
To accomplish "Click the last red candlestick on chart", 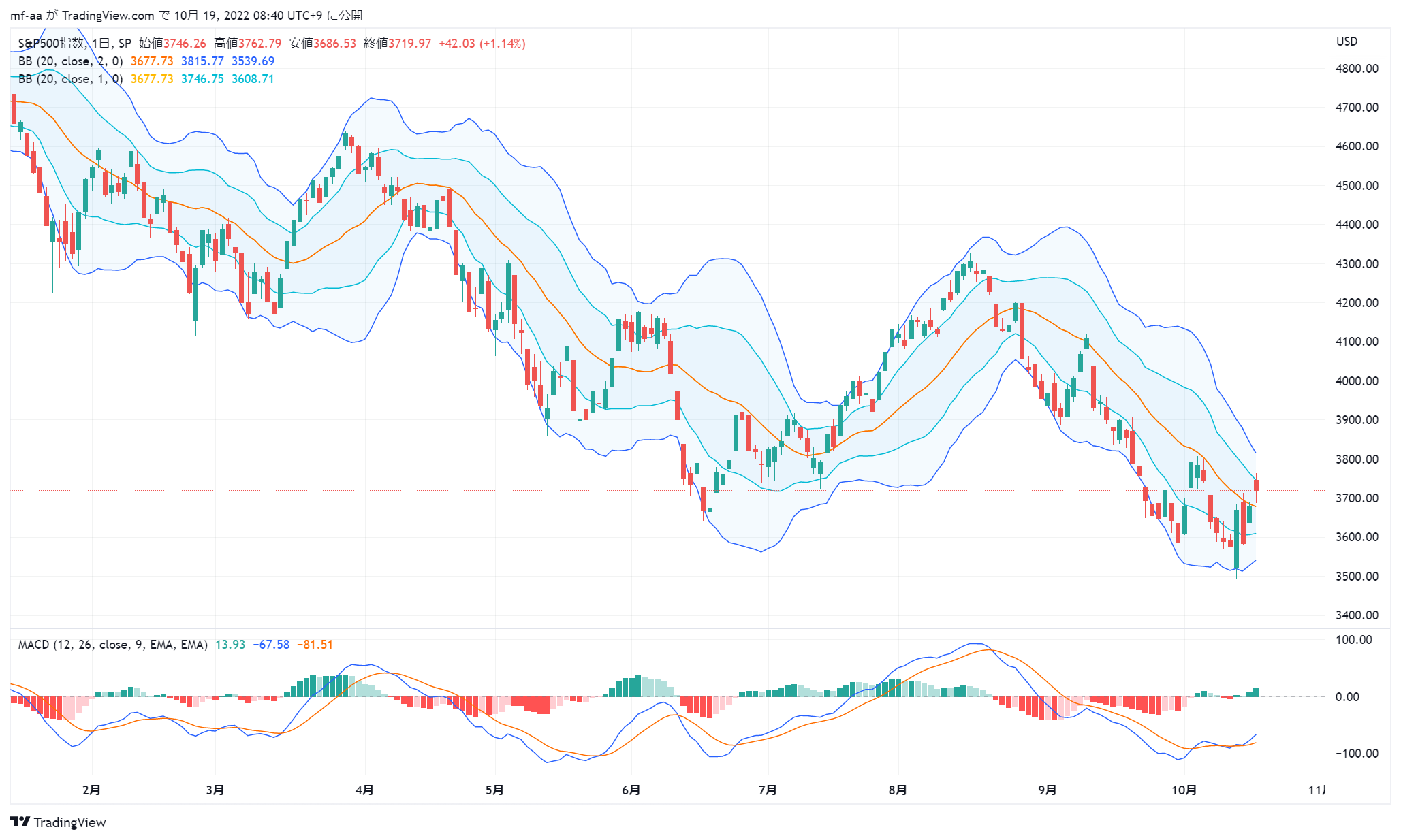I will click(x=1256, y=485).
